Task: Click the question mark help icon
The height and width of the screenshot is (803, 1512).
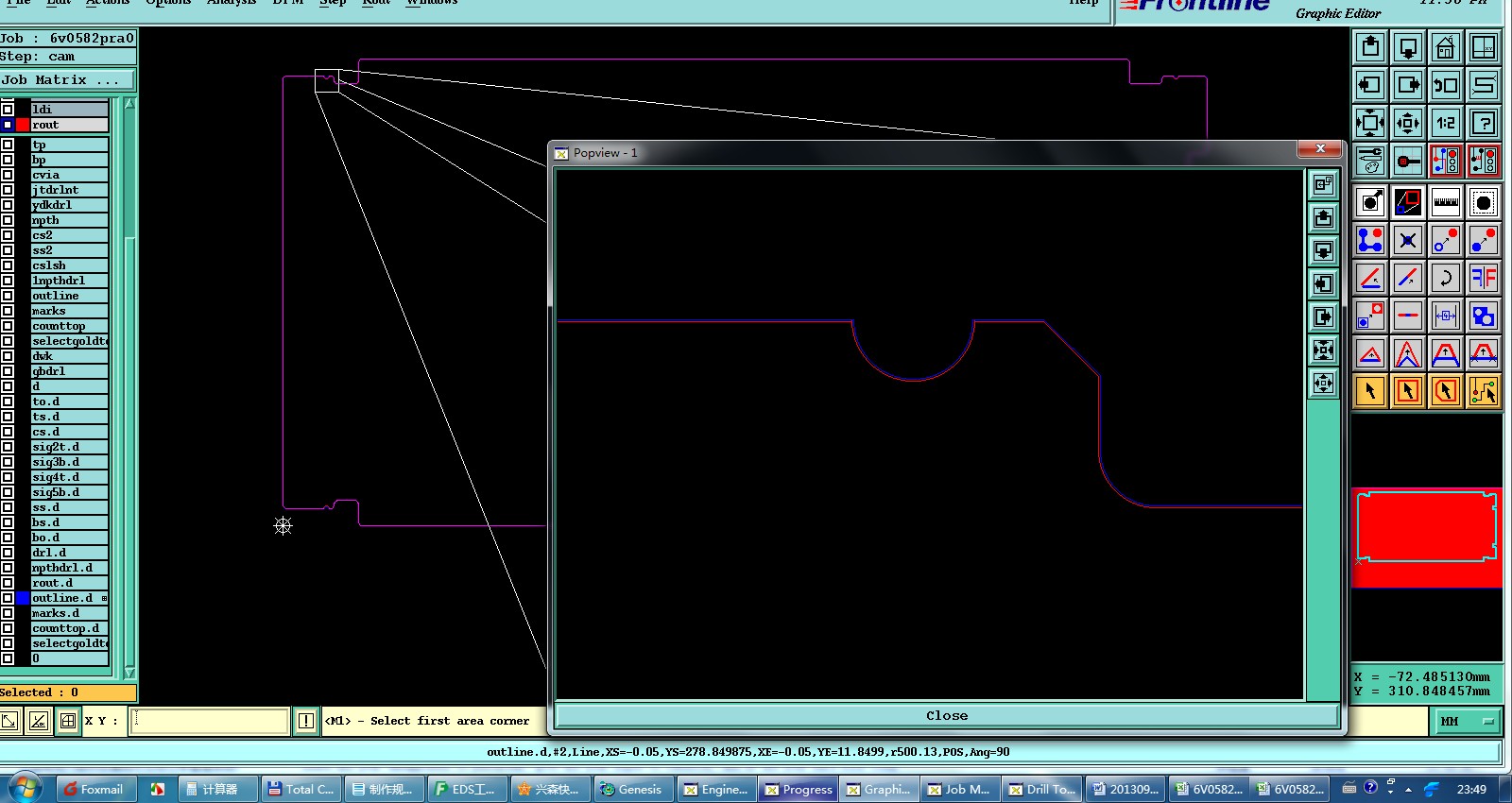Action: click(1484, 122)
